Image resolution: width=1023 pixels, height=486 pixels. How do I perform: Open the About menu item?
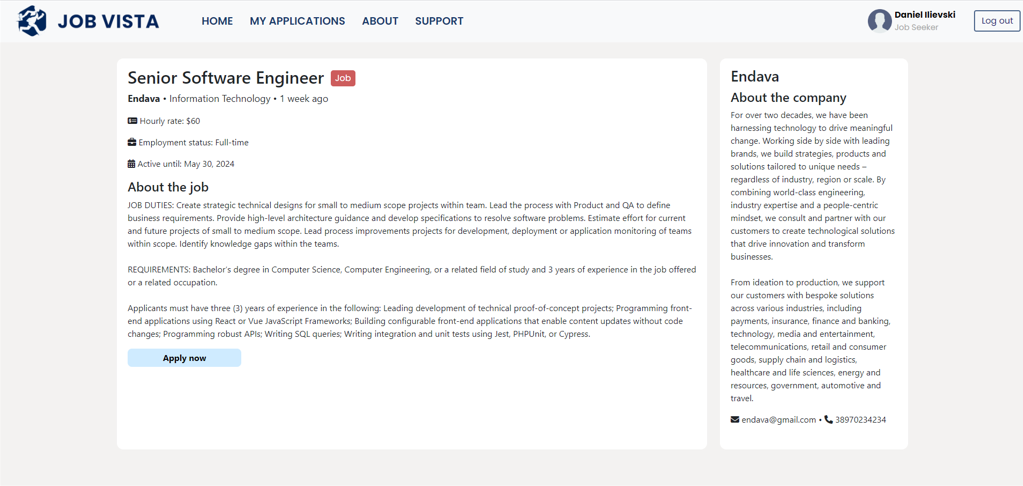coord(380,21)
